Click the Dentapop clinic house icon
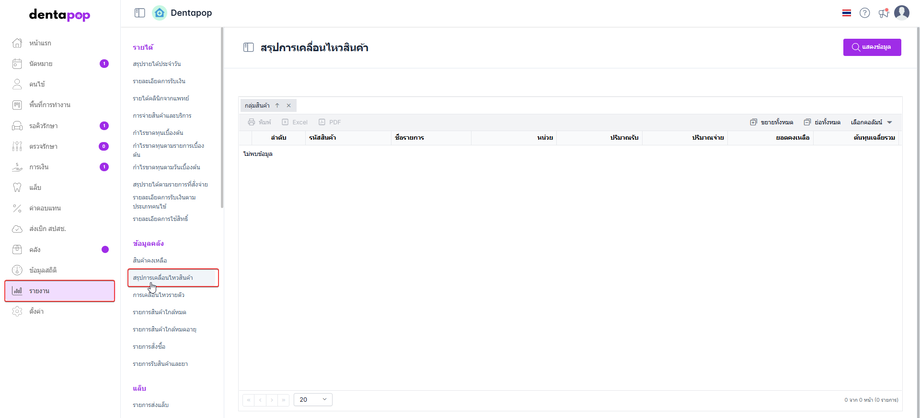This screenshot has height=418, width=920. pyautogui.click(x=159, y=13)
